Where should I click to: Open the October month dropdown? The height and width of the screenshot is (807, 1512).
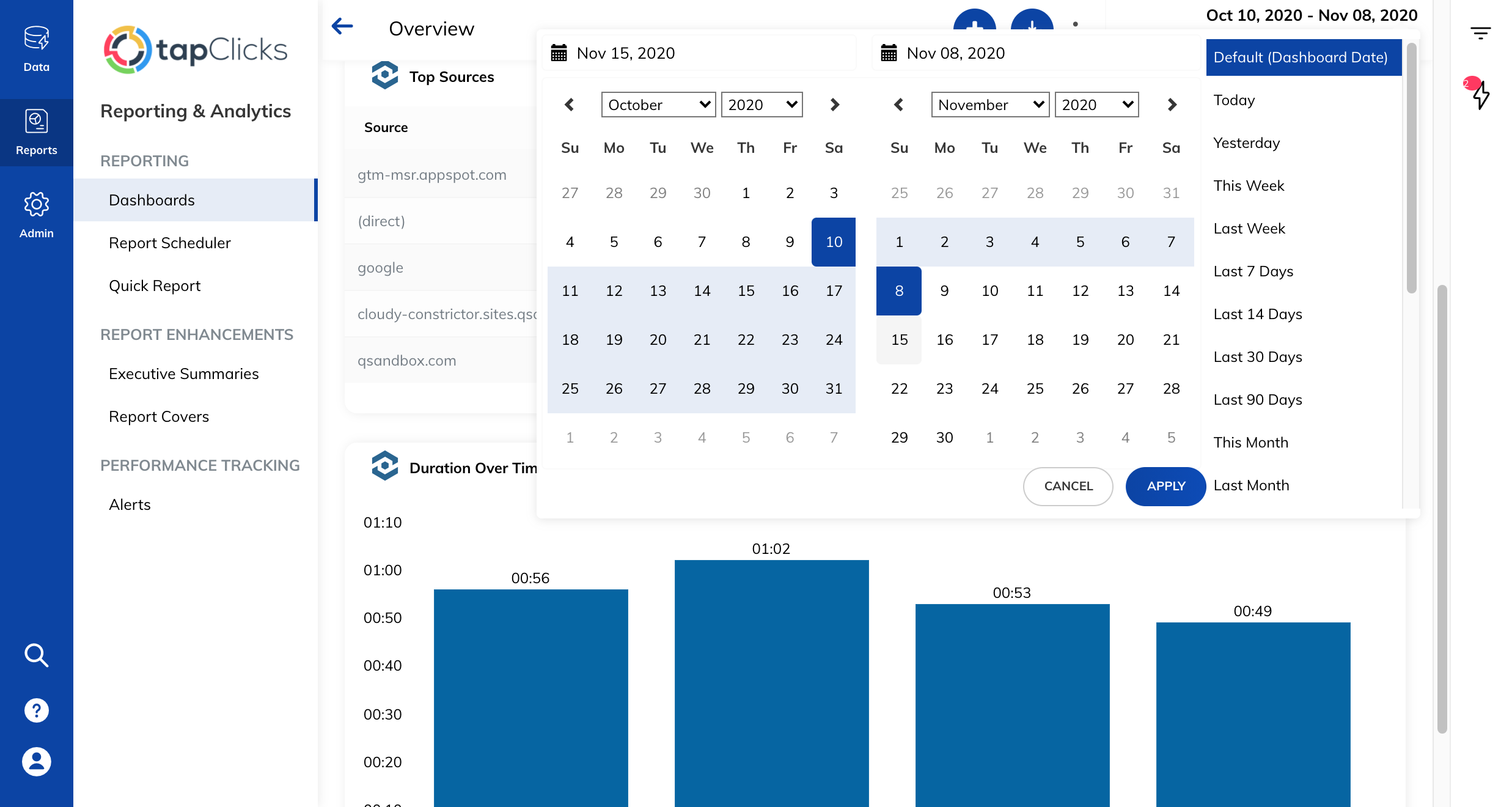click(658, 105)
